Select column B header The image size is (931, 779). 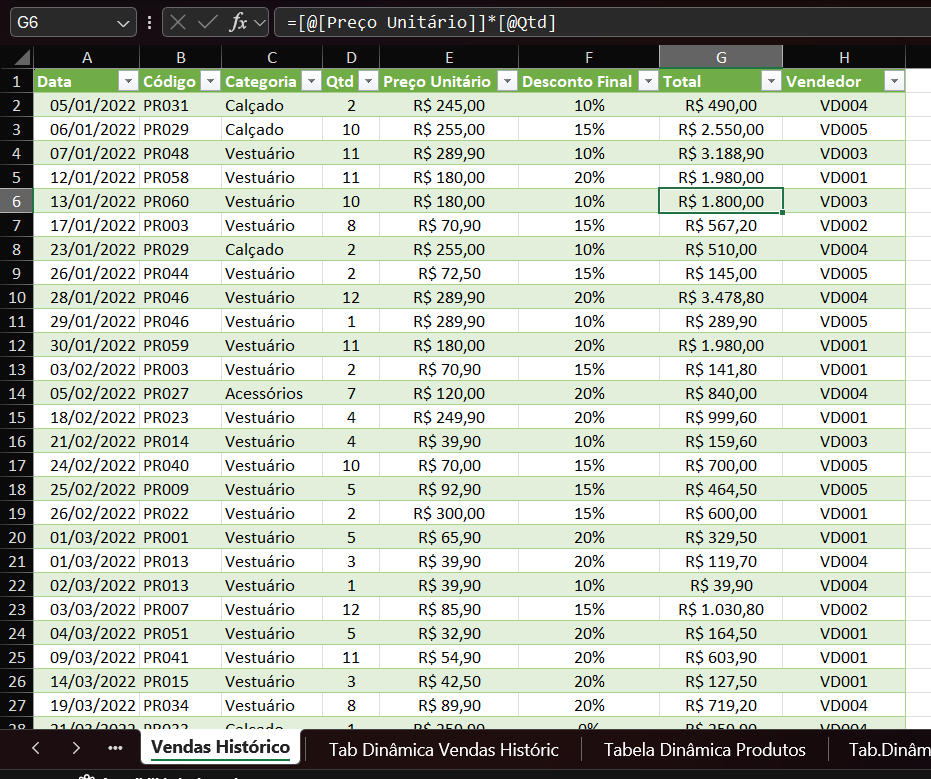pos(180,58)
